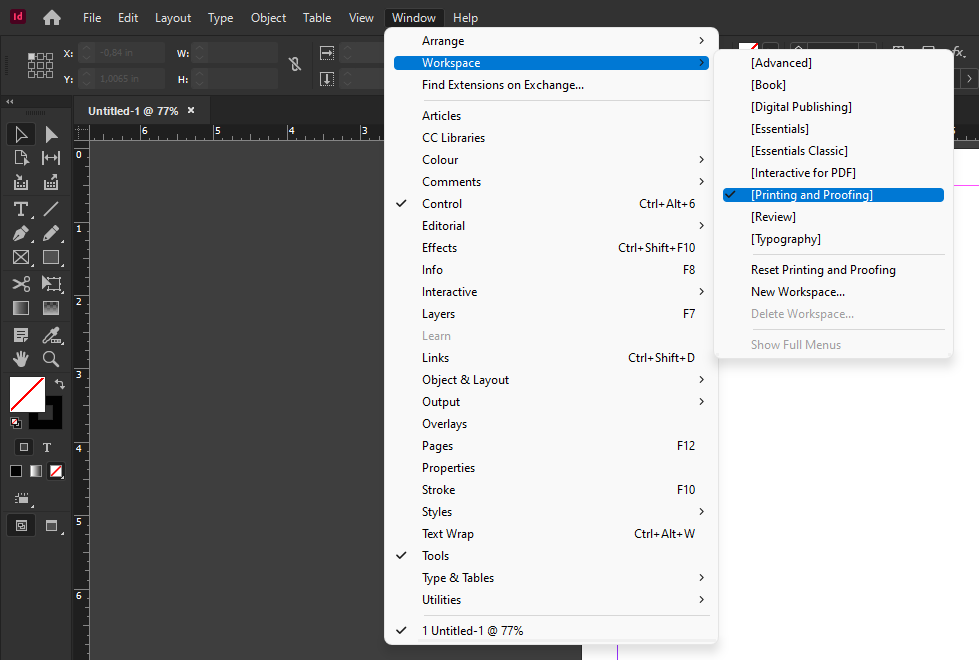Swap fill and stroke arrows
979x660 pixels.
(x=59, y=384)
